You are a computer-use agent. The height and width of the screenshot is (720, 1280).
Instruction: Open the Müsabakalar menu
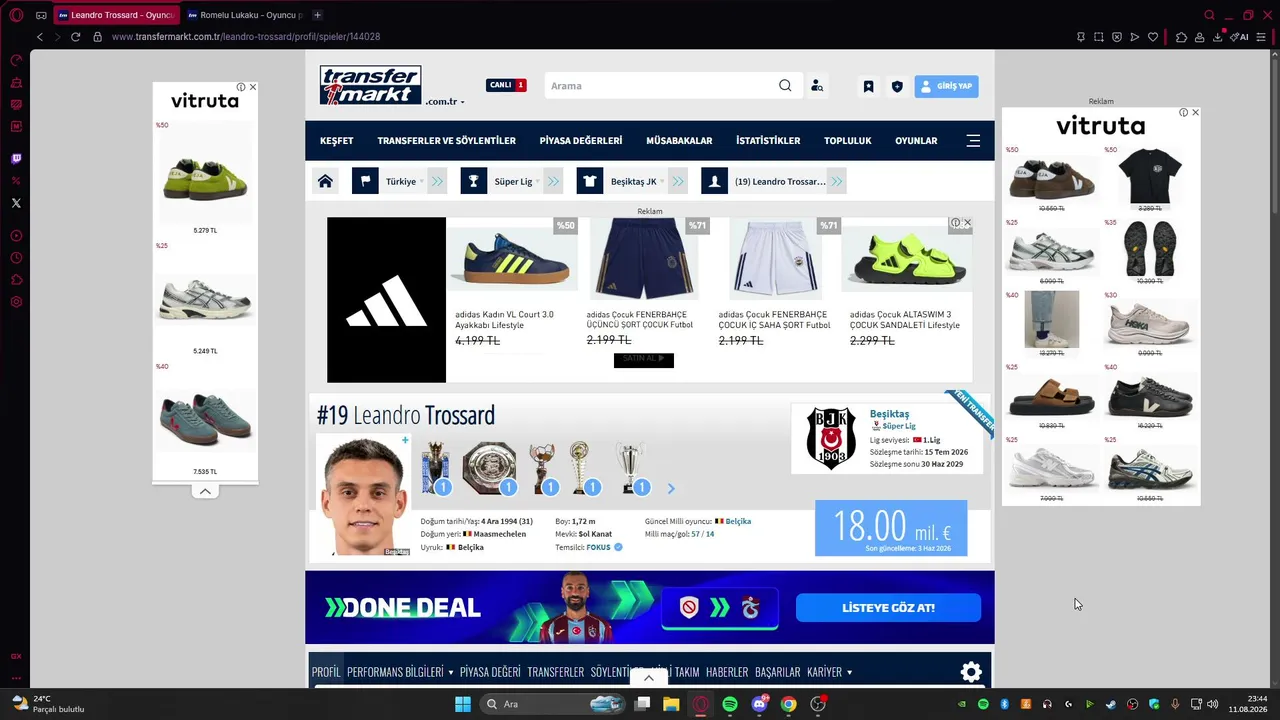tap(679, 141)
